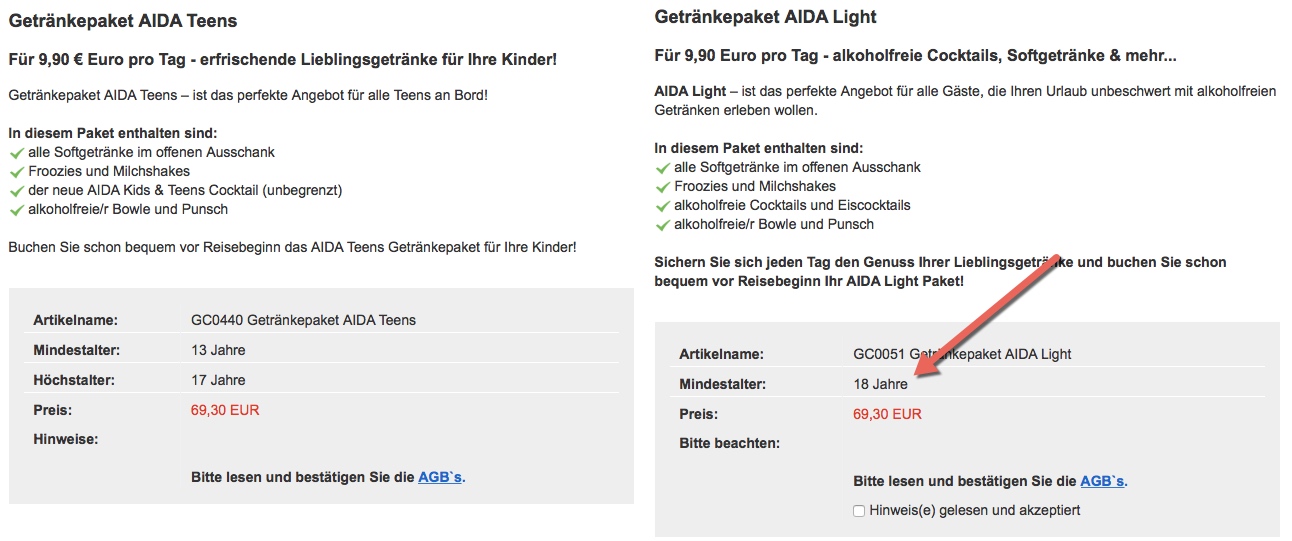Viewport: 1292px width, 541px height.
Task: Click the 'Getränkepaket AIDA Light' heading
Action: tap(765, 17)
